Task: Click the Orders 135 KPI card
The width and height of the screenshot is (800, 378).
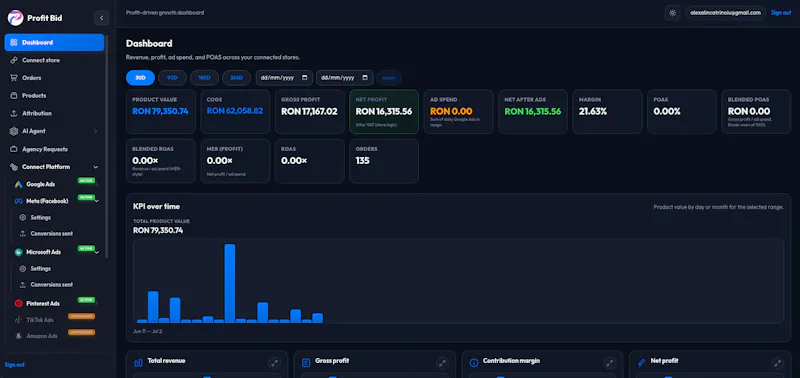Action: tap(384, 161)
